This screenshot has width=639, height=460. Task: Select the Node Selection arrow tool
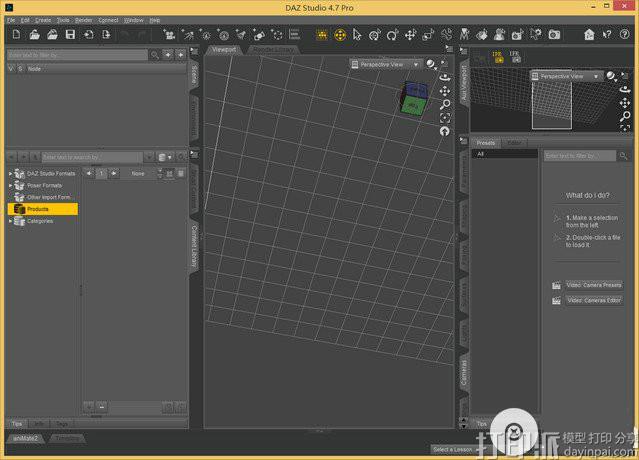tap(357, 35)
